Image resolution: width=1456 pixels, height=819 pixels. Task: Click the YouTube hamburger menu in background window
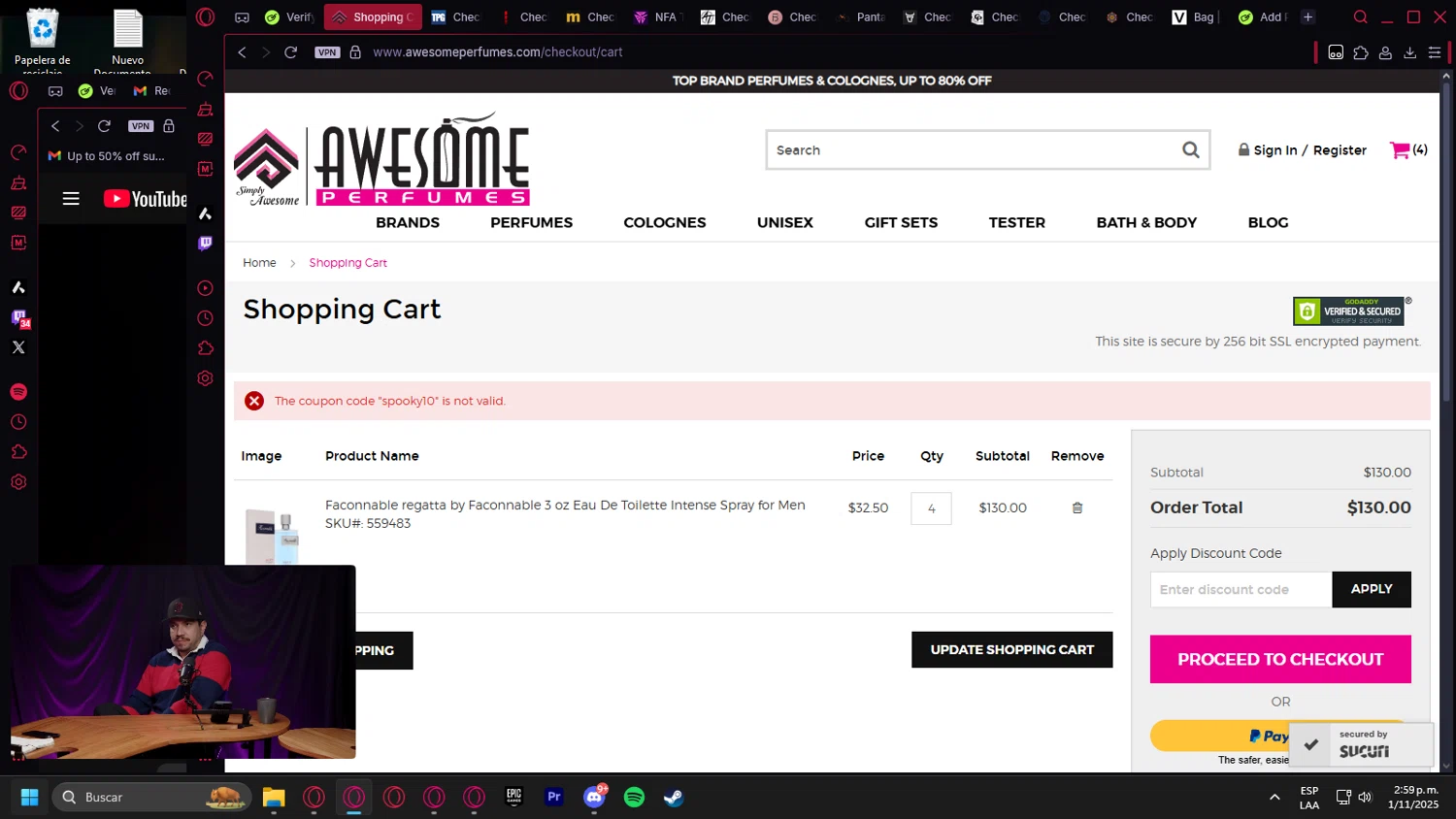[x=71, y=198]
